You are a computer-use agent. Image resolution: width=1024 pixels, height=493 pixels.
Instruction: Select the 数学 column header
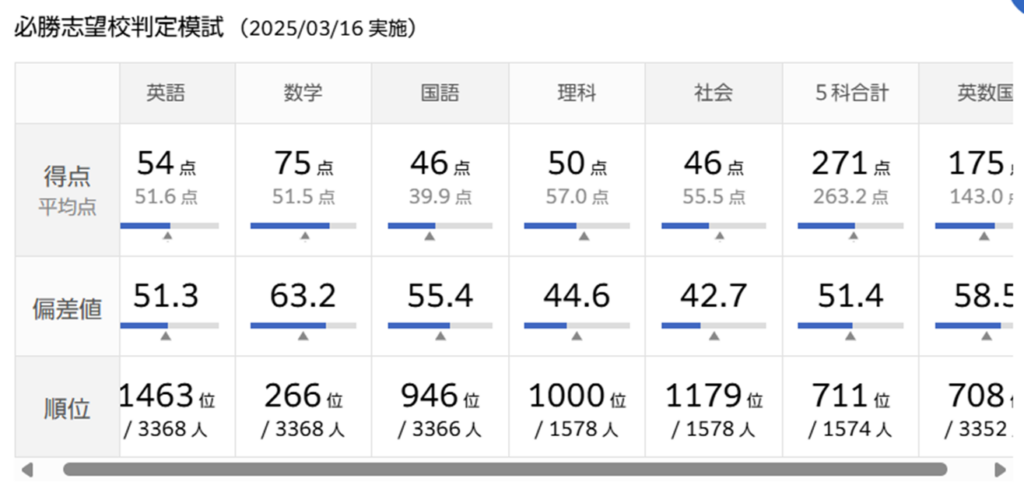[302, 93]
